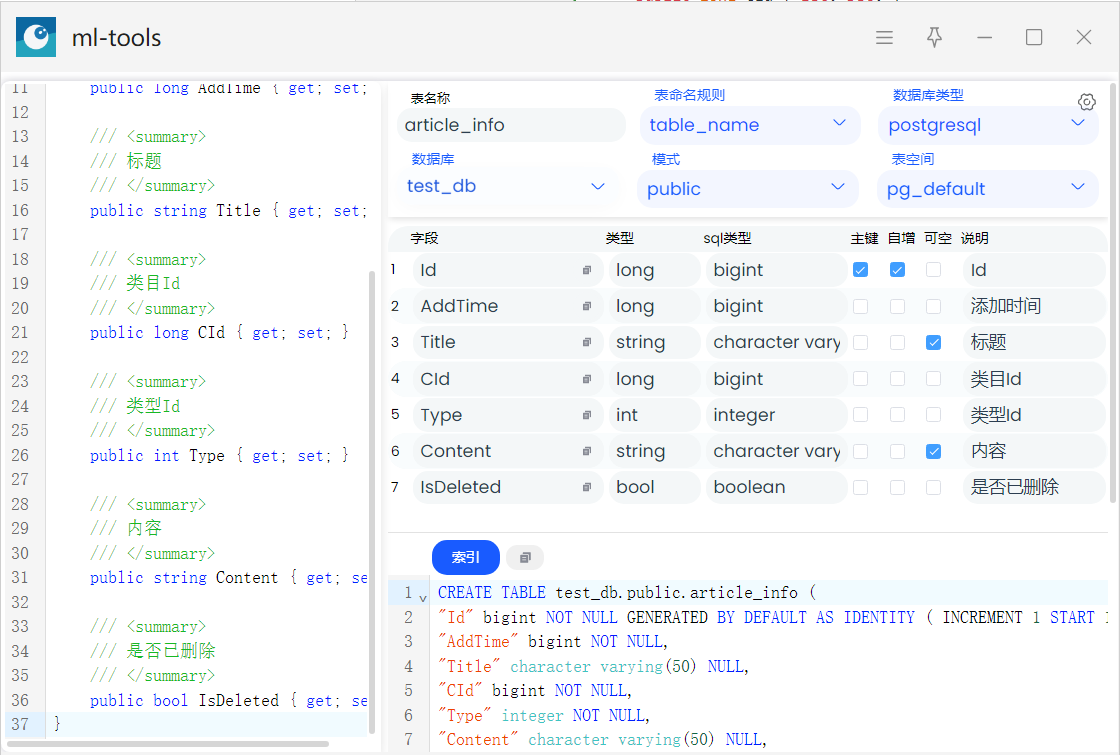Click copy SQL icon beside 索引 button
The height and width of the screenshot is (755, 1120).
coord(525,558)
